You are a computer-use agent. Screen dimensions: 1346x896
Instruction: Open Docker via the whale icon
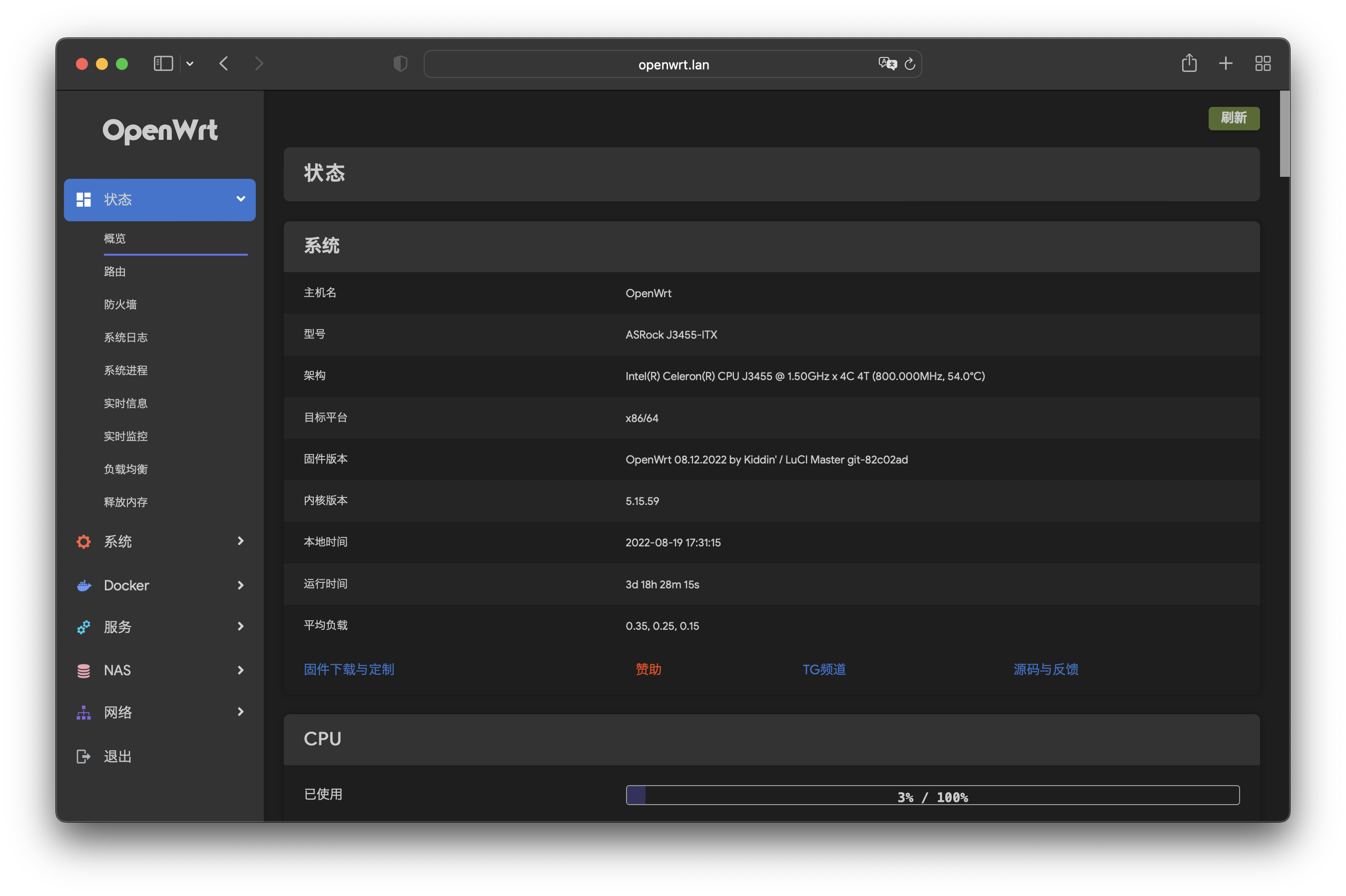click(x=83, y=585)
